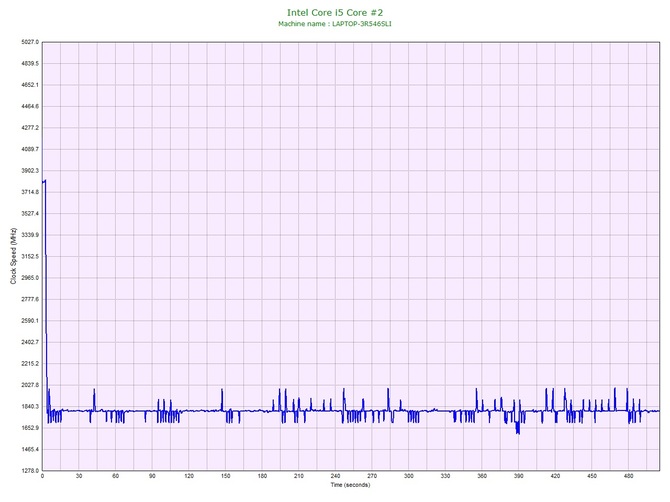Click the 2402.7 y-axis value
670x502 pixels.
[x=30, y=342]
